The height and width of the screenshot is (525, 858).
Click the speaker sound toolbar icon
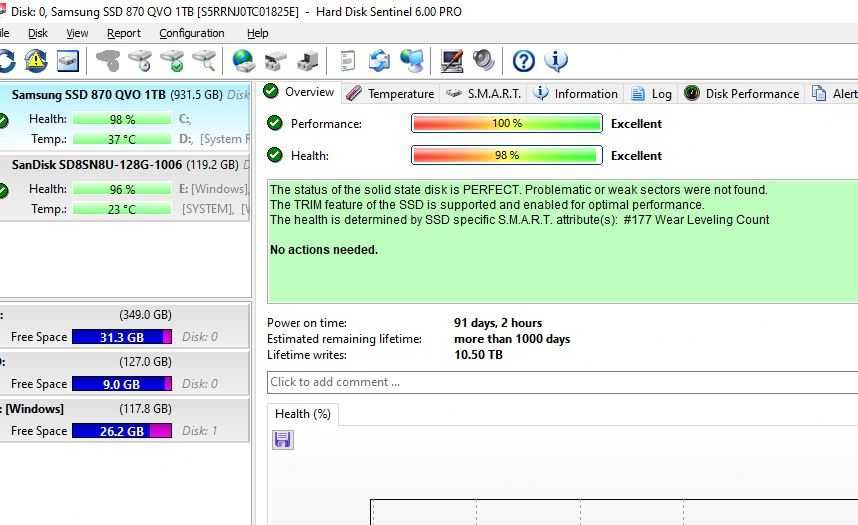click(x=484, y=60)
